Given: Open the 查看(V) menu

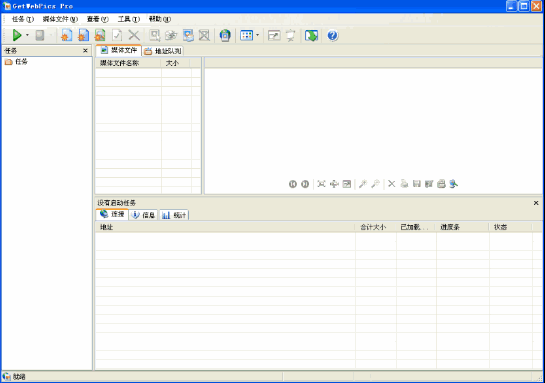Looking at the screenshot, I should (98, 19).
